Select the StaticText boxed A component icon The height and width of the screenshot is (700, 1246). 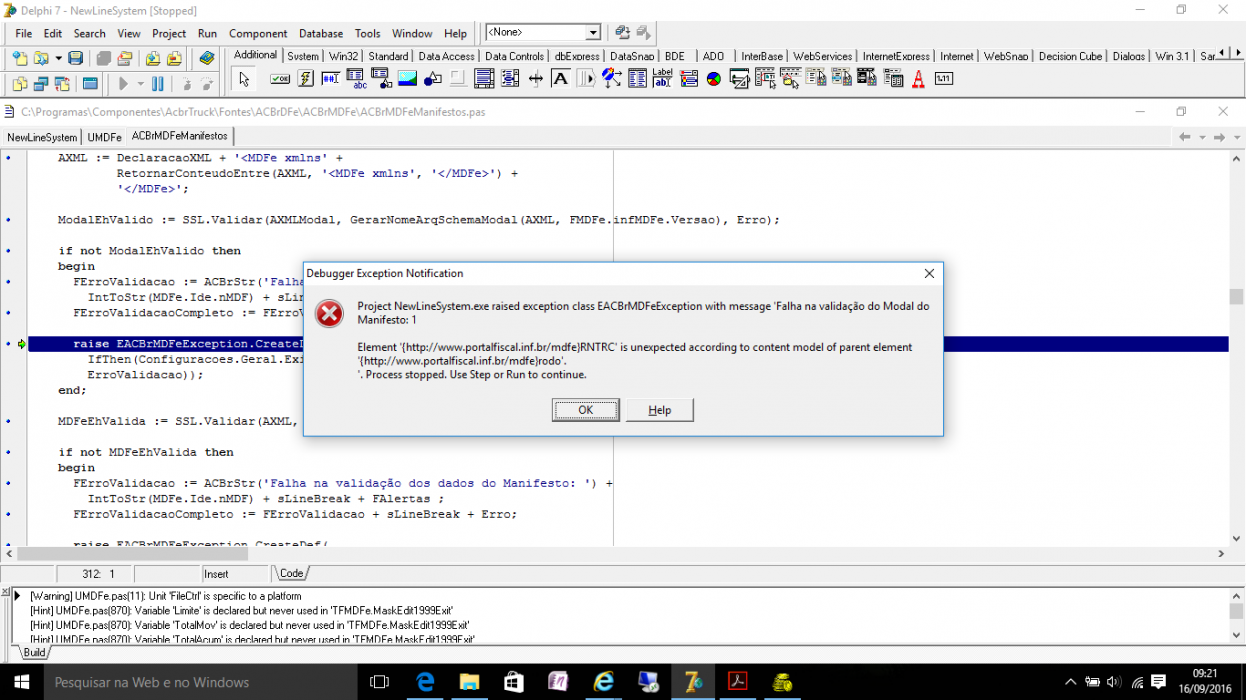click(x=561, y=79)
